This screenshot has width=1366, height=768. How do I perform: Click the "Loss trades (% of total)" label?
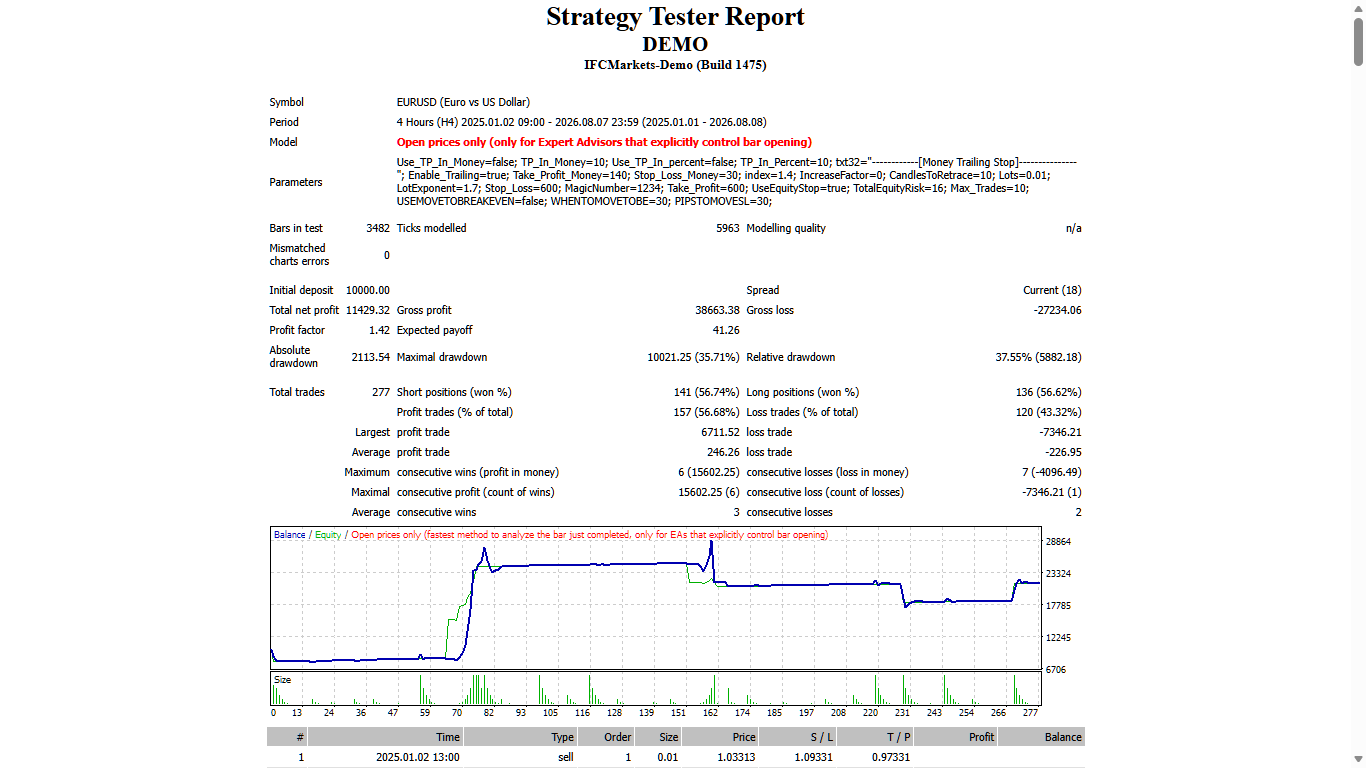click(x=802, y=412)
